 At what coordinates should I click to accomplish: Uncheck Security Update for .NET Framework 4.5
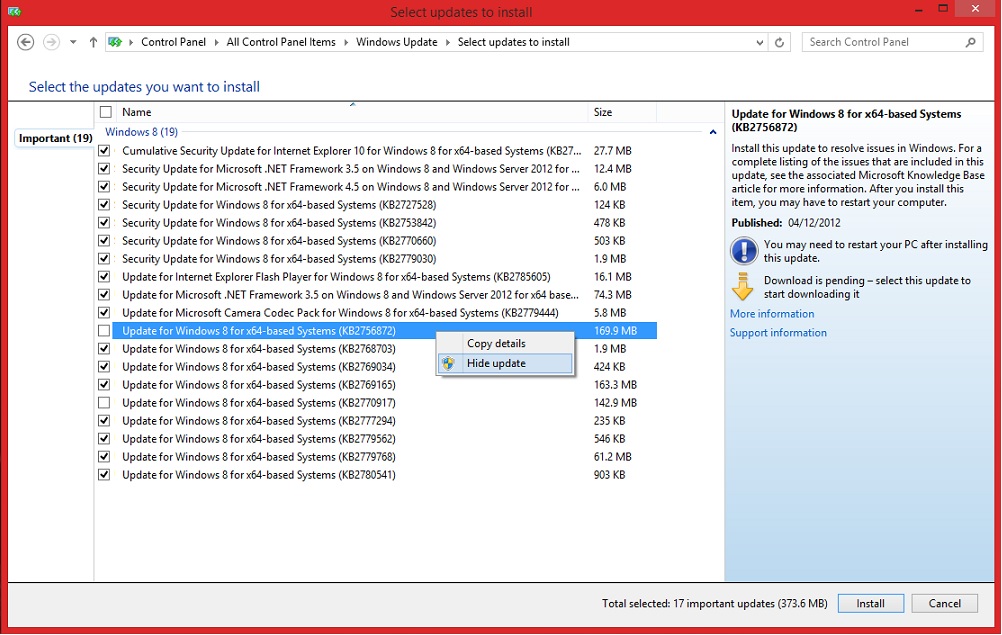click(104, 187)
